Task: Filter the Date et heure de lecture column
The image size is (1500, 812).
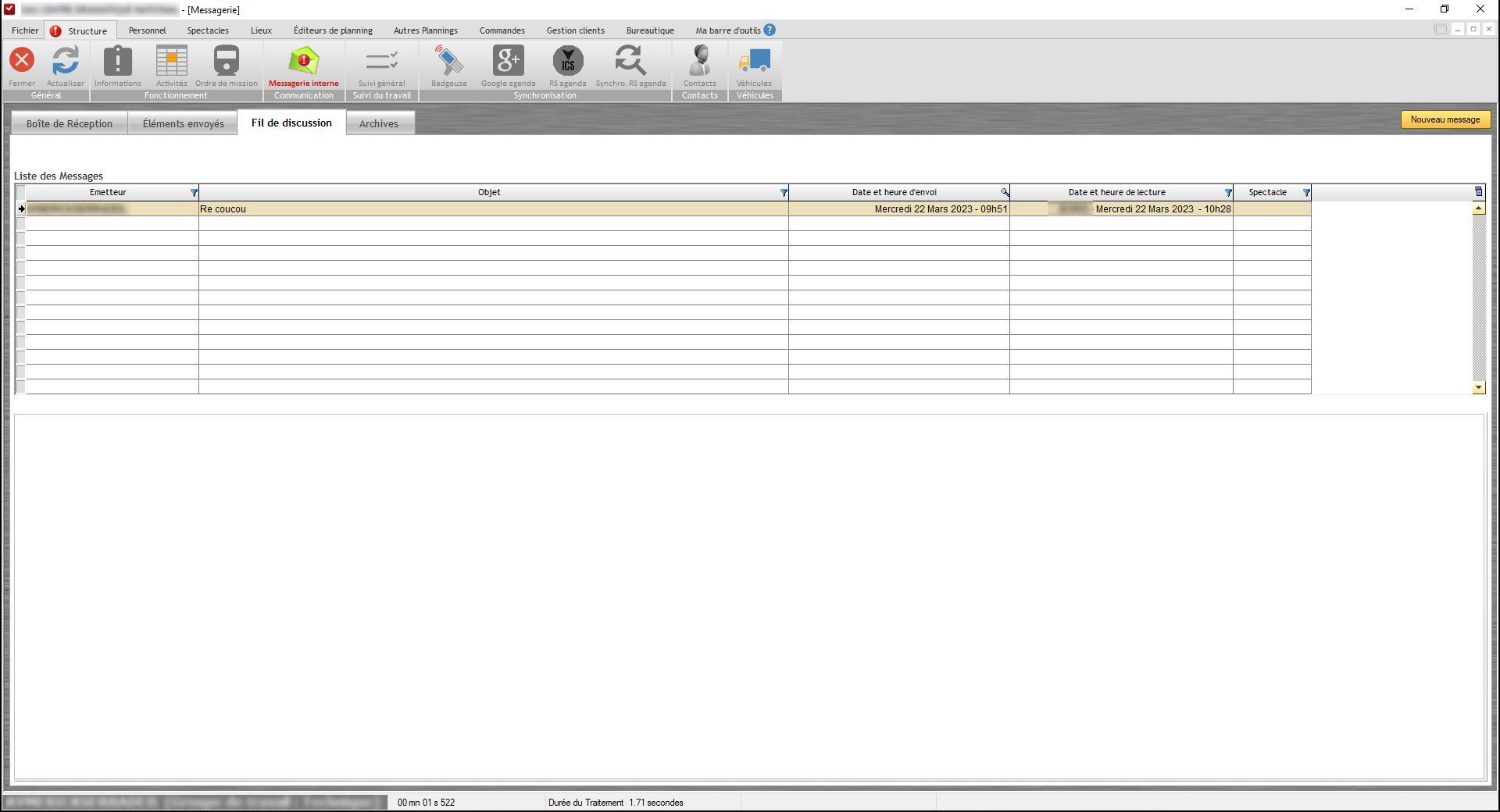Action: (1228, 193)
